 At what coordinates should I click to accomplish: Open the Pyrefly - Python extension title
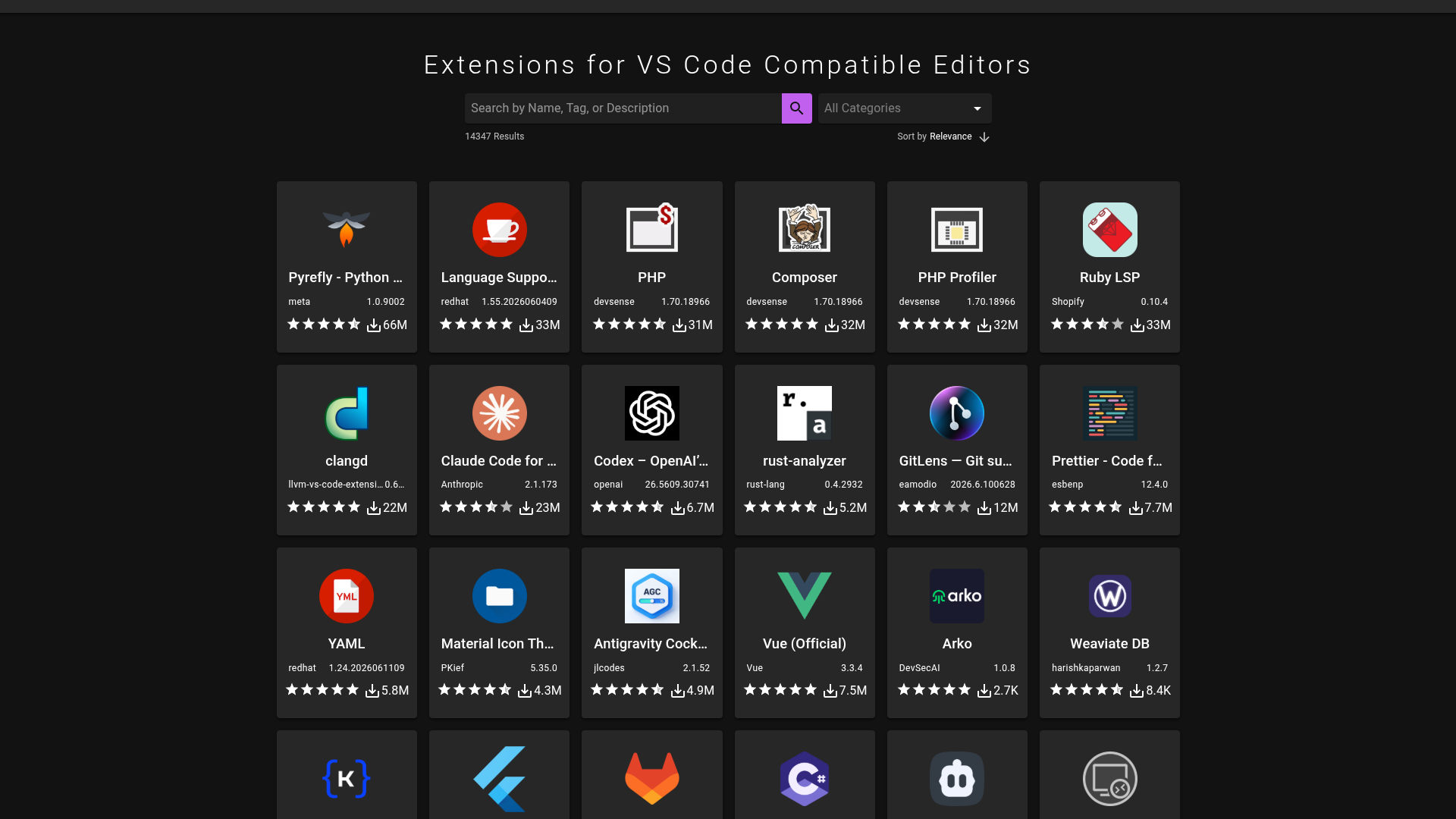pyautogui.click(x=346, y=278)
